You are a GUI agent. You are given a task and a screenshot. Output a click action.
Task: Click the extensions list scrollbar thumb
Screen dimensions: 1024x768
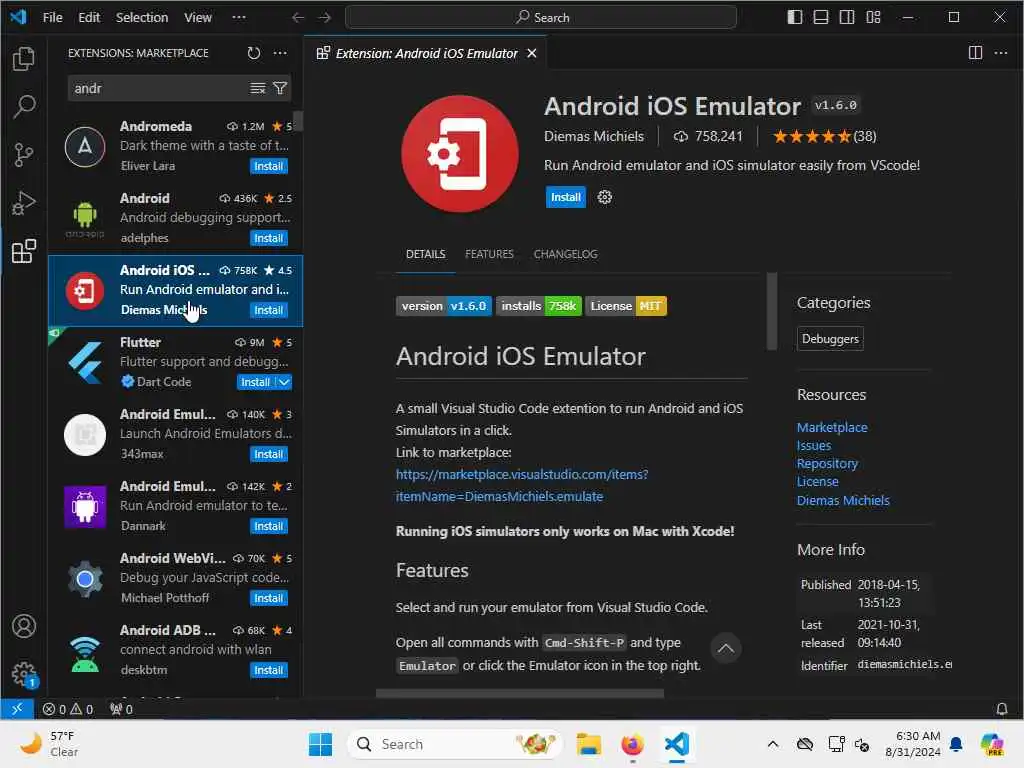[x=298, y=121]
